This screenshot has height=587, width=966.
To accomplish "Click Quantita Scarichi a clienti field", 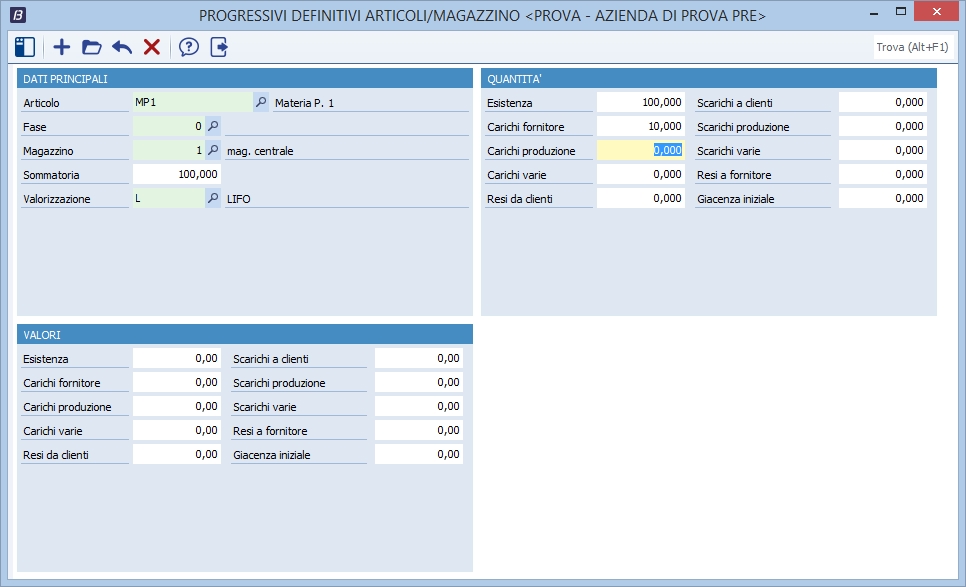I will [x=883, y=102].
